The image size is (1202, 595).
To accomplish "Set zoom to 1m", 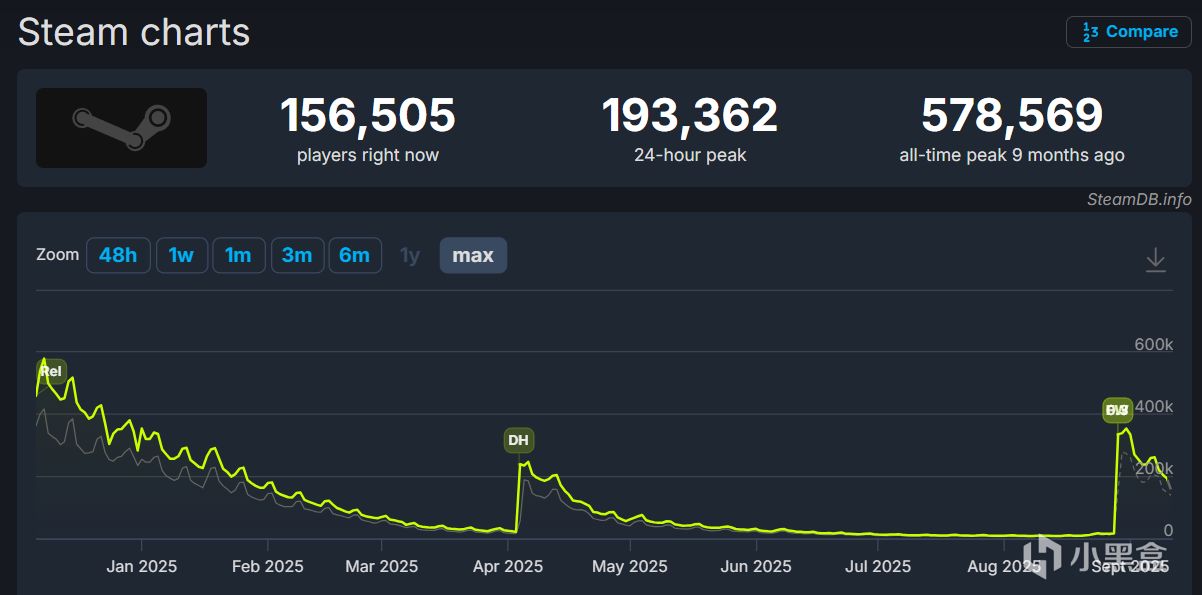I will coord(238,255).
